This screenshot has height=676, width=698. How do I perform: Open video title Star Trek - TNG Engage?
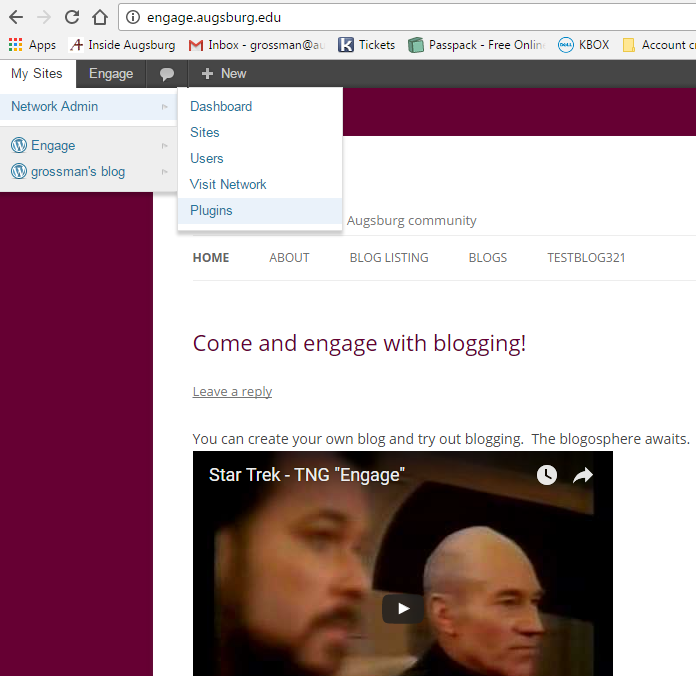(307, 475)
